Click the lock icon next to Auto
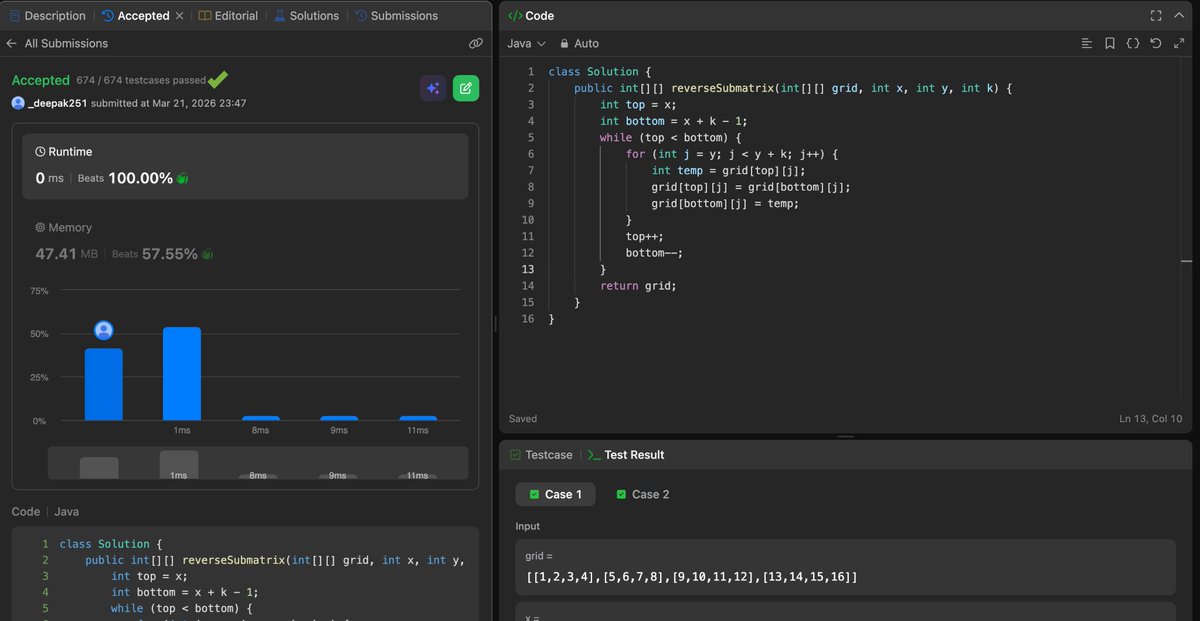The width and height of the screenshot is (1200, 621). pos(564,44)
